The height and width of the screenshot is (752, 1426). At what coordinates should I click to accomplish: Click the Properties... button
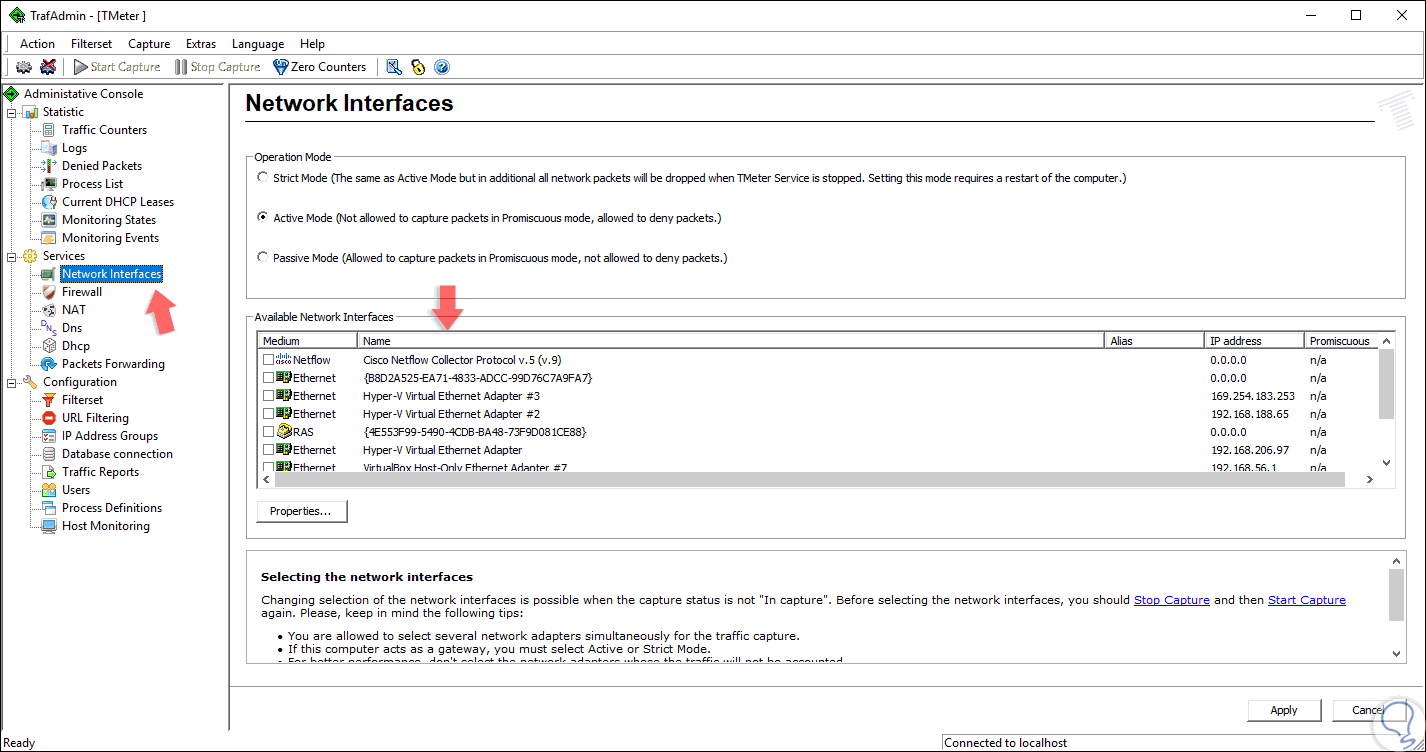(301, 511)
